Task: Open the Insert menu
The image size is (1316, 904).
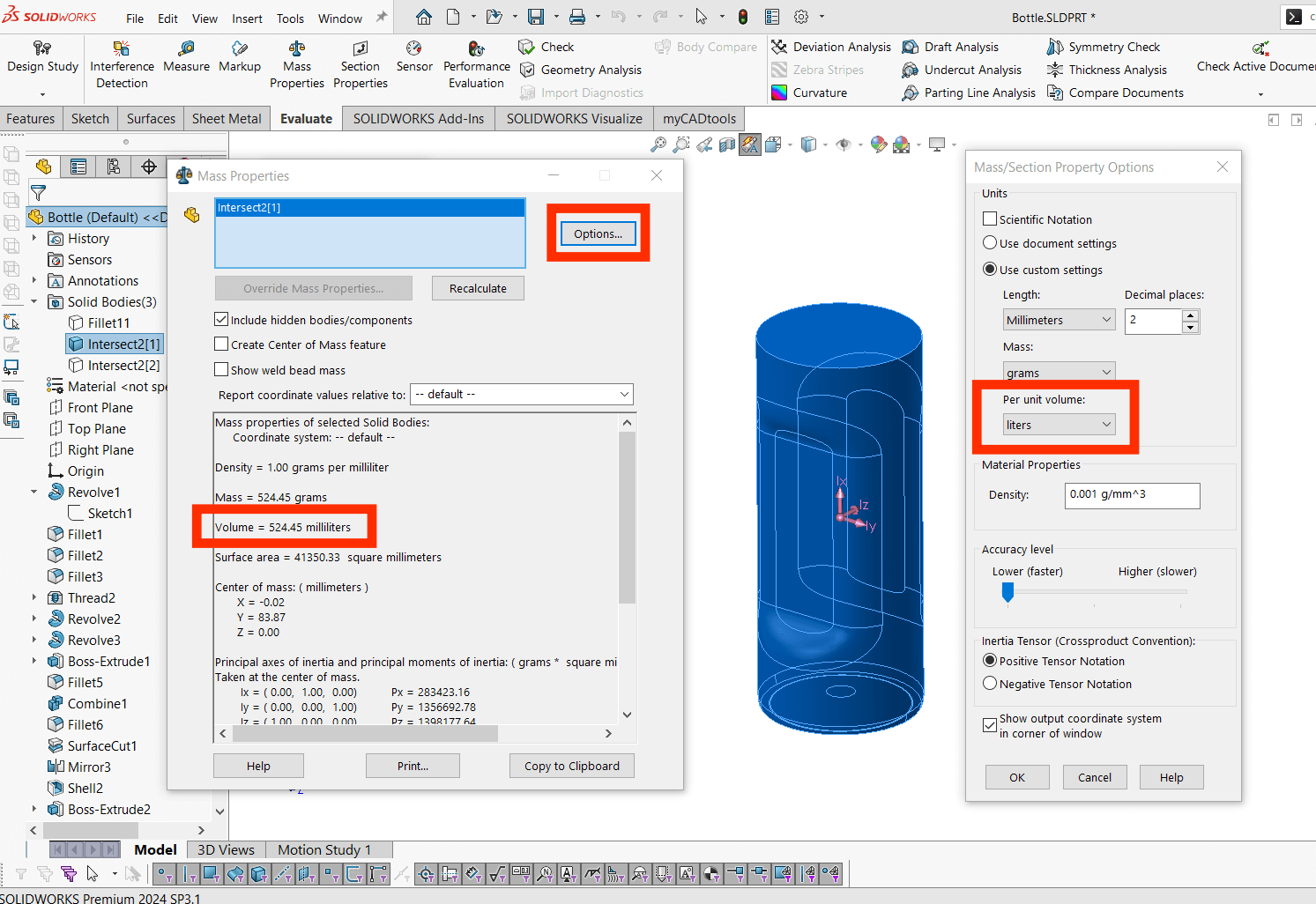Action: coord(247,18)
